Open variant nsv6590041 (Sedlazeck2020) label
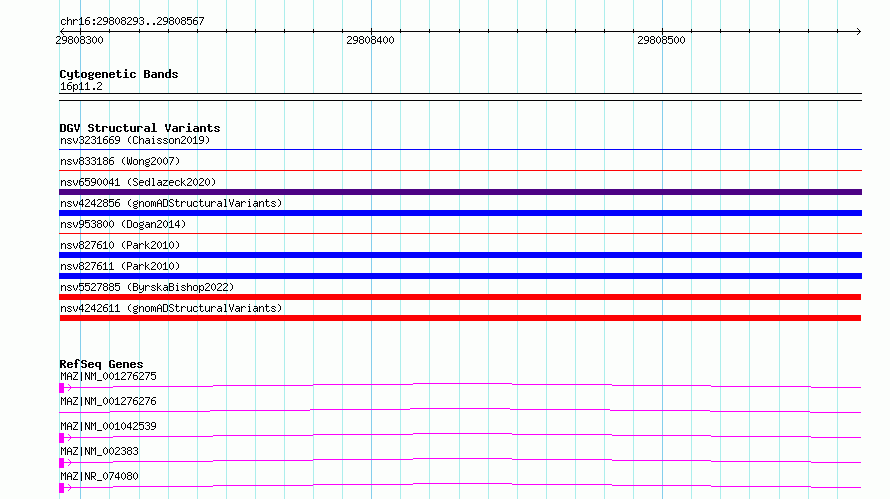 (x=138, y=182)
